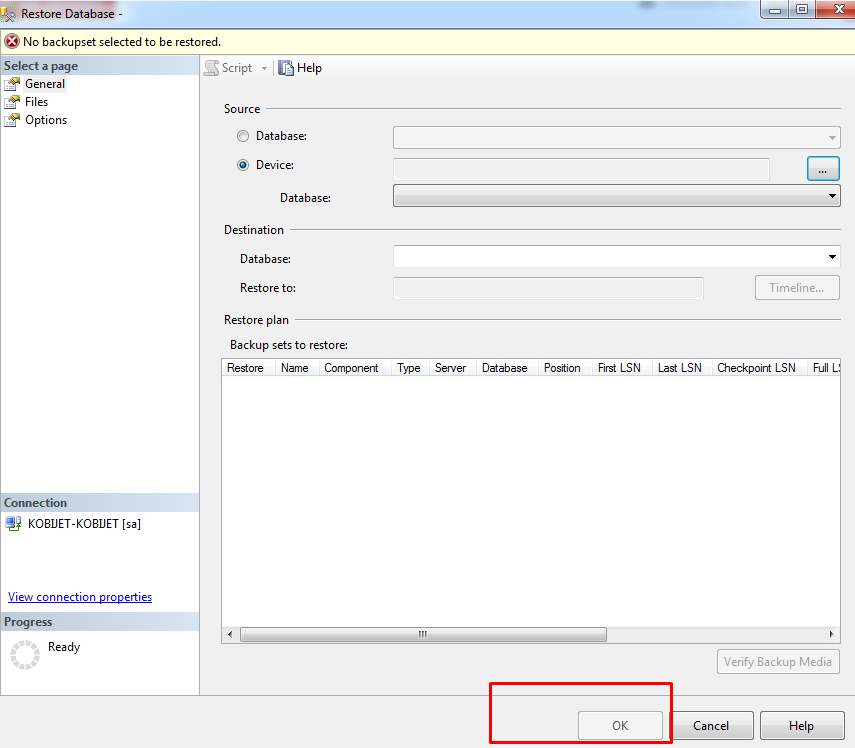Click the KOBIJET-KOBIJET [sa] connection text
Viewport: 855px width, 748px height.
[x=85, y=524]
